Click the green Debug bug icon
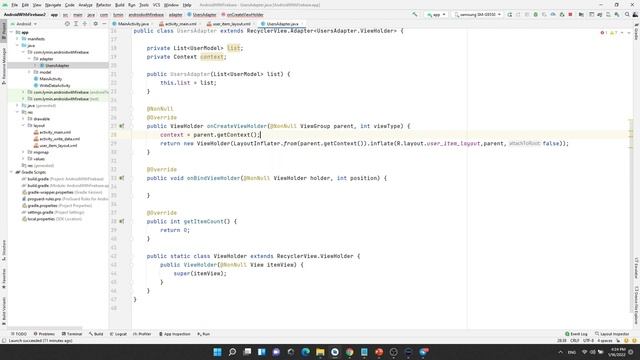The height and width of the screenshot is (360, 640). (536, 14)
